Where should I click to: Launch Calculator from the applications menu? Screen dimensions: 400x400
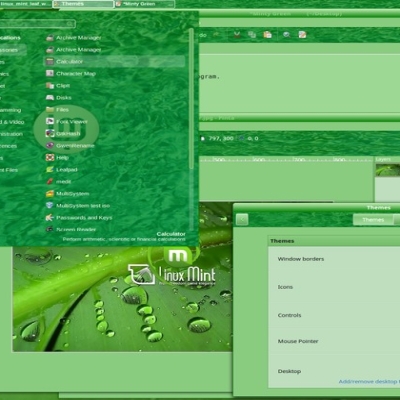pos(114,61)
